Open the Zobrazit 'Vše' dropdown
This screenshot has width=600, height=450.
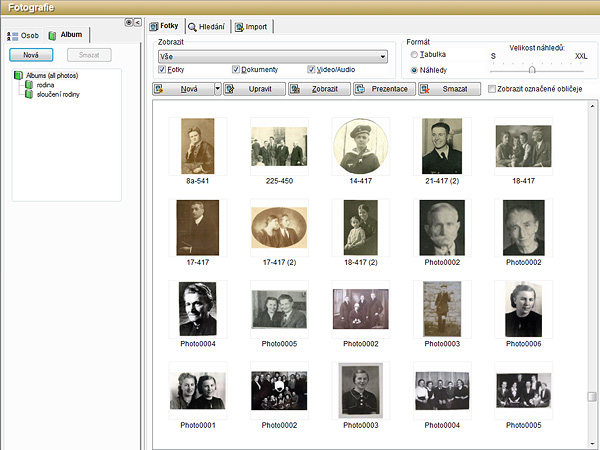click(272, 56)
